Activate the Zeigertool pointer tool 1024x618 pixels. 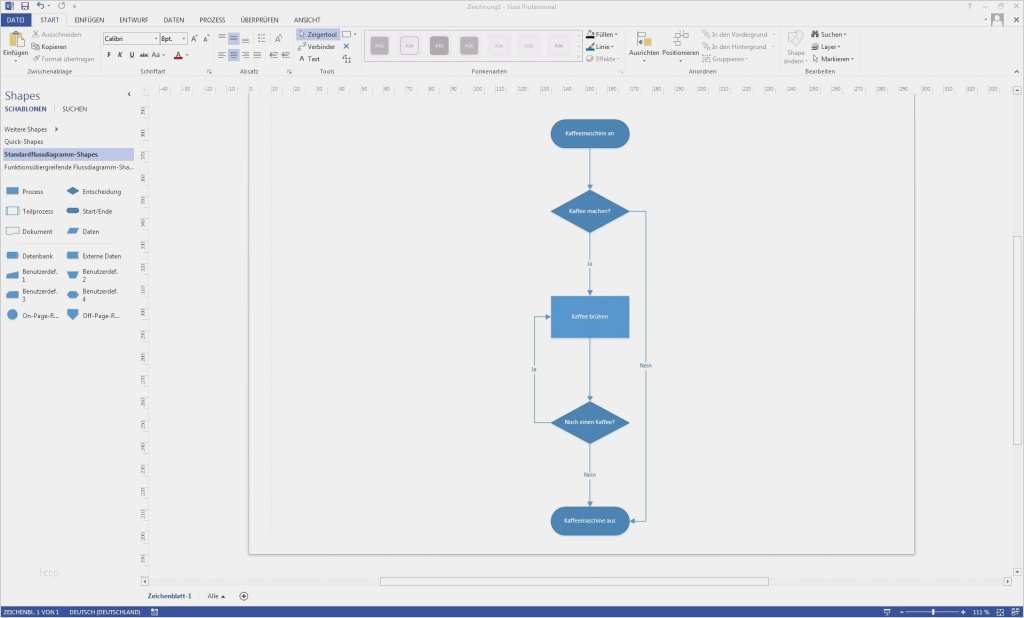point(317,34)
